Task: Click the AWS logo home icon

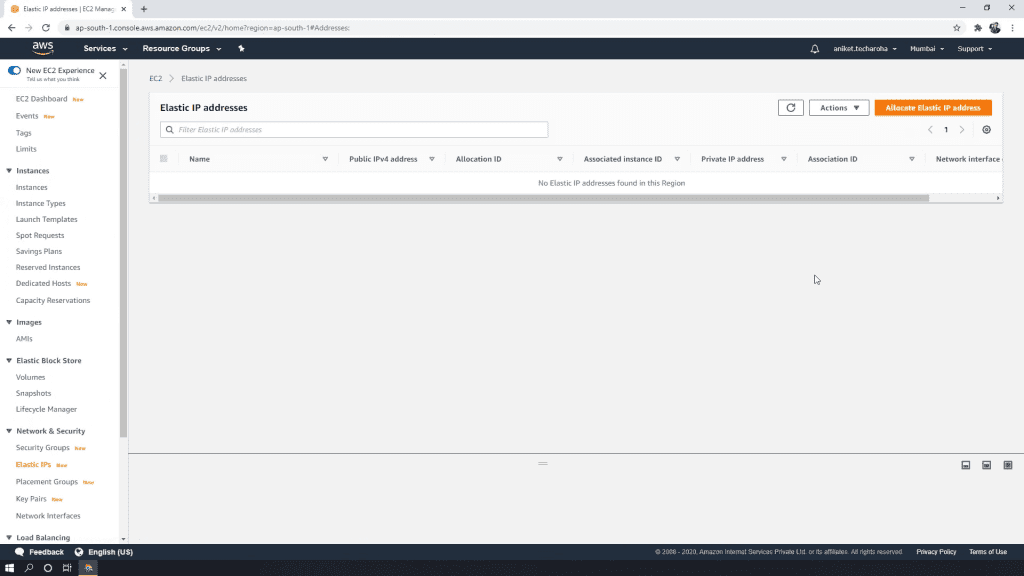Action: (x=43, y=48)
